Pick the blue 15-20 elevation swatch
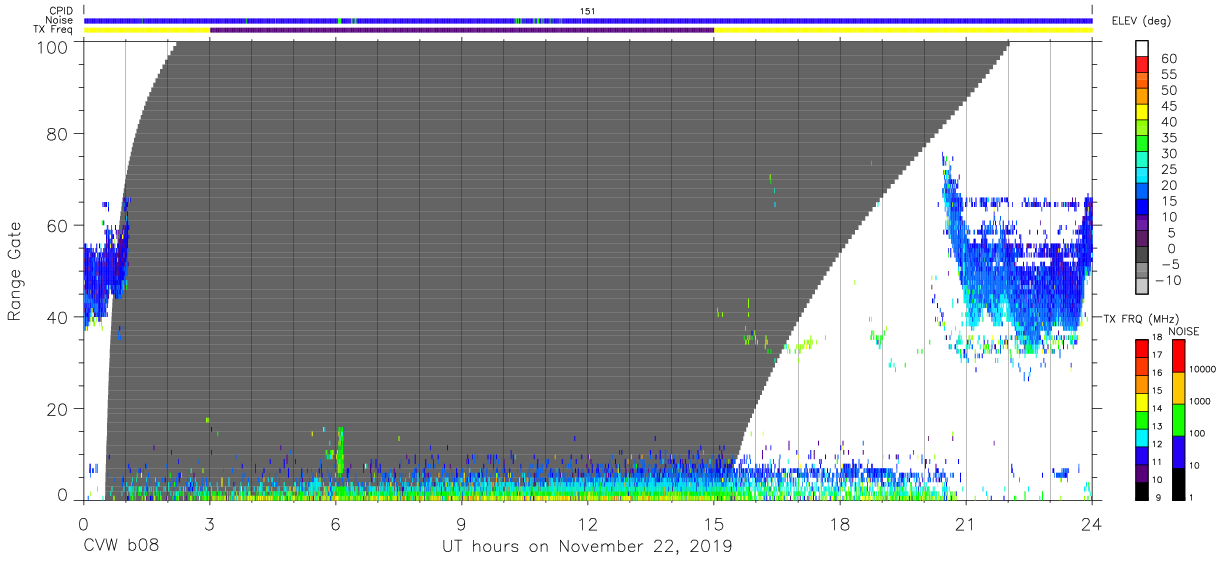Viewport: 1228px width, 567px height. [x=1142, y=193]
